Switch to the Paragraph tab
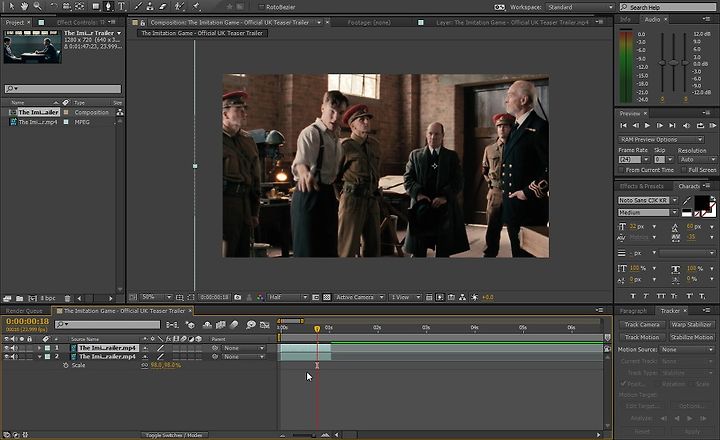Screen dimensions: 720x440 coord(633,311)
